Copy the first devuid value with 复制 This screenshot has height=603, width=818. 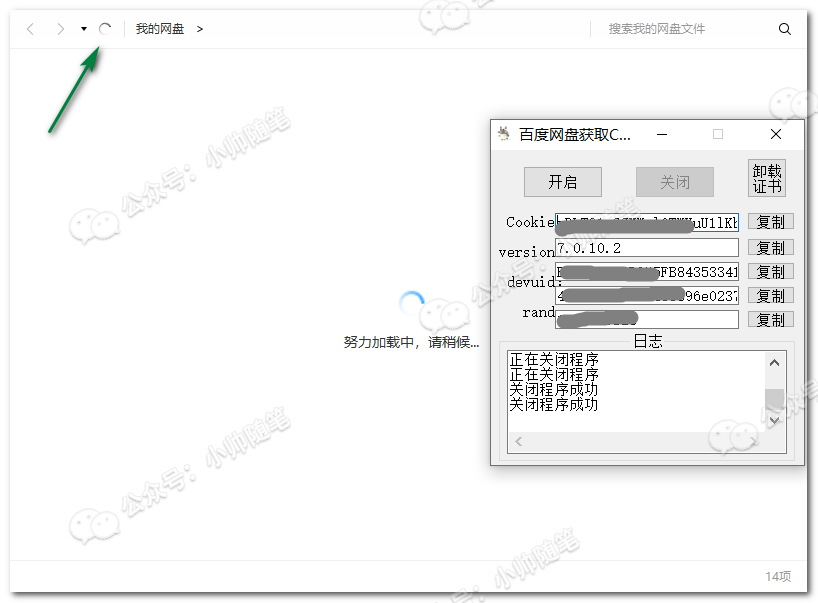pyautogui.click(x=771, y=272)
